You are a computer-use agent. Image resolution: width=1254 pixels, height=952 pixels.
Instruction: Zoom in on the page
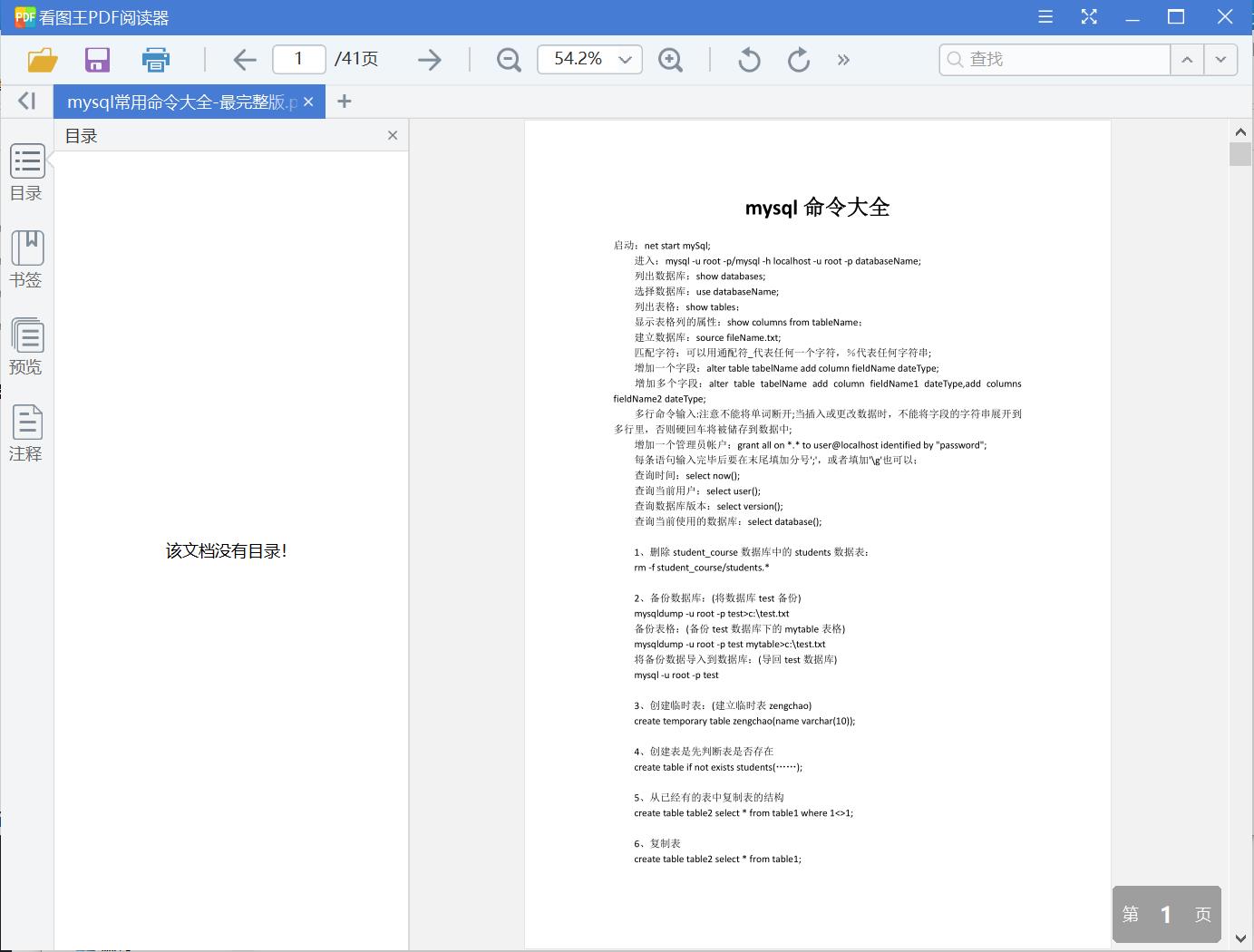(671, 59)
